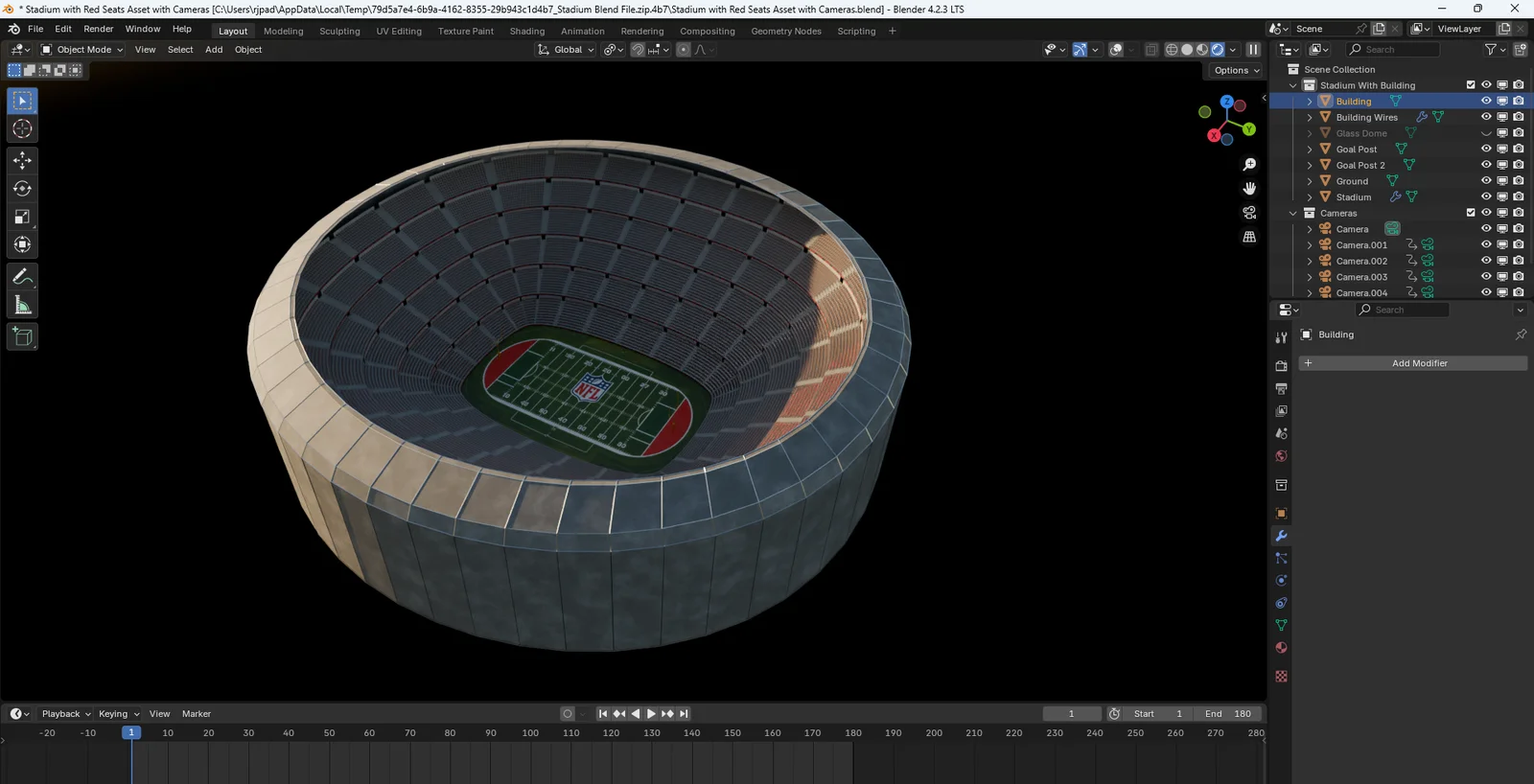The image size is (1534, 784).
Task: Hide the Ground object in viewport
Action: pyautogui.click(x=1486, y=181)
